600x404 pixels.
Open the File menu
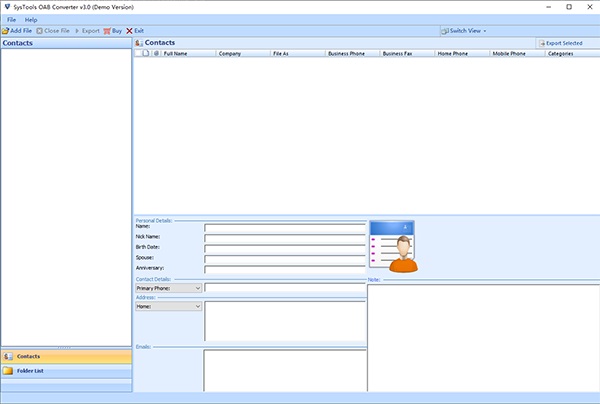tap(11, 20)
